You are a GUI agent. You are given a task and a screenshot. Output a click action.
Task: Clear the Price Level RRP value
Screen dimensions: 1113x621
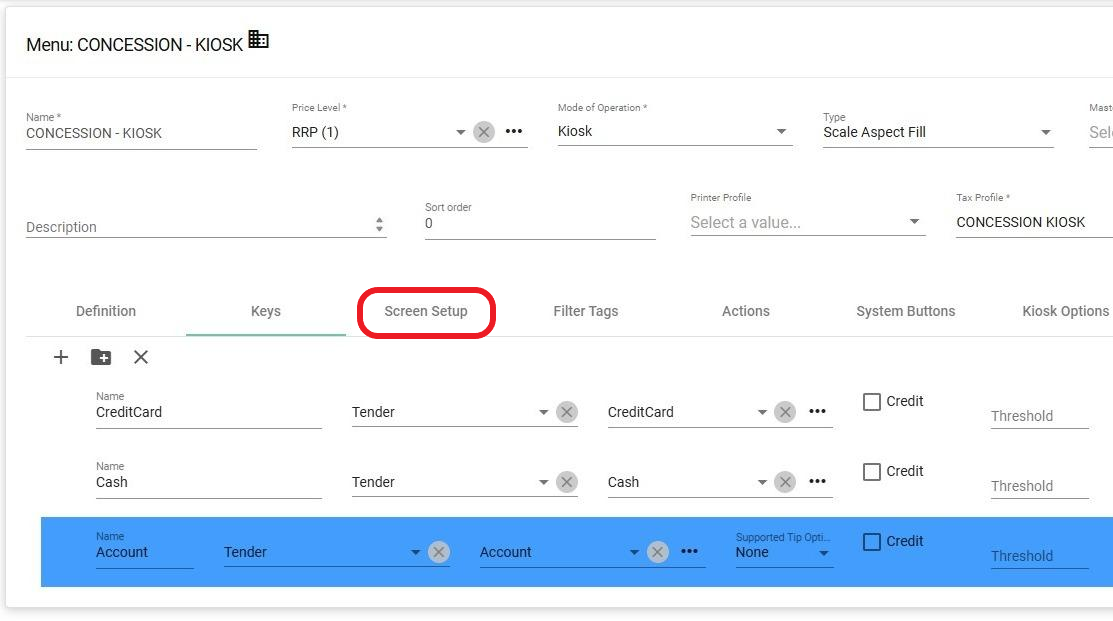point(484,132)
